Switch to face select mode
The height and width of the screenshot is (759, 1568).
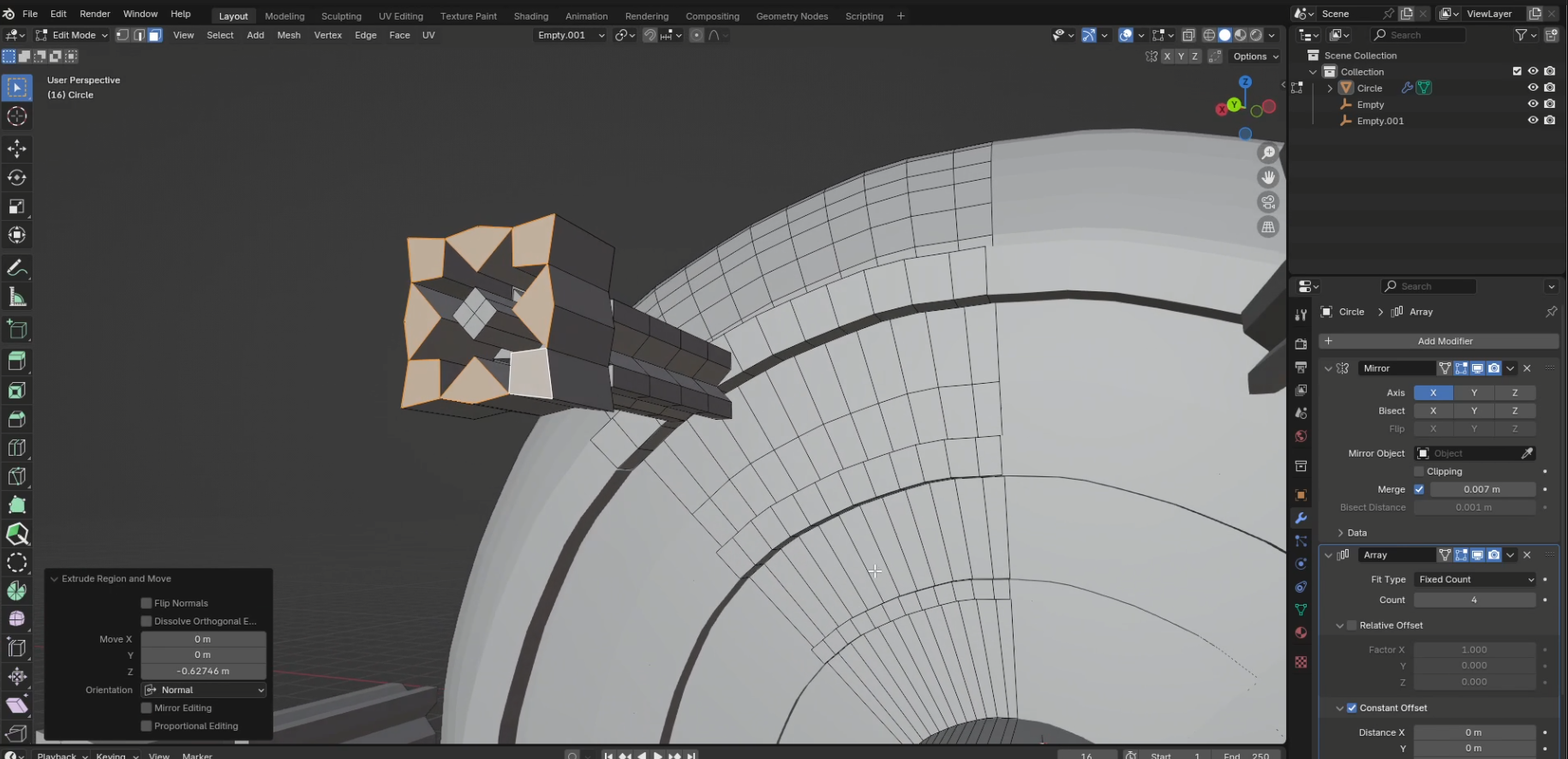155,35
